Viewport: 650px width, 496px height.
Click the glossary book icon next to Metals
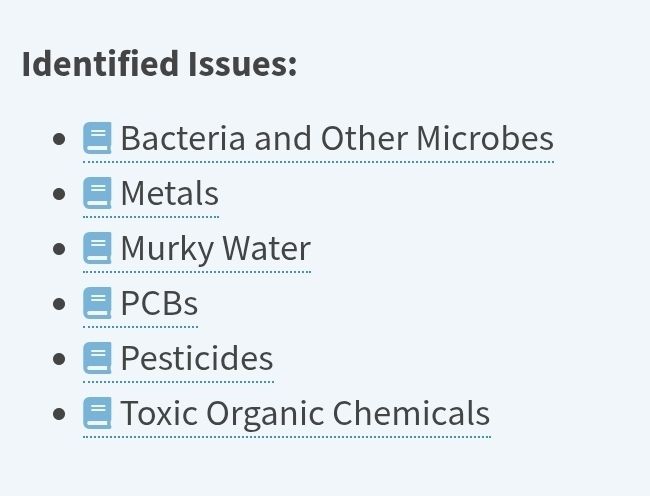pos(97,193)
